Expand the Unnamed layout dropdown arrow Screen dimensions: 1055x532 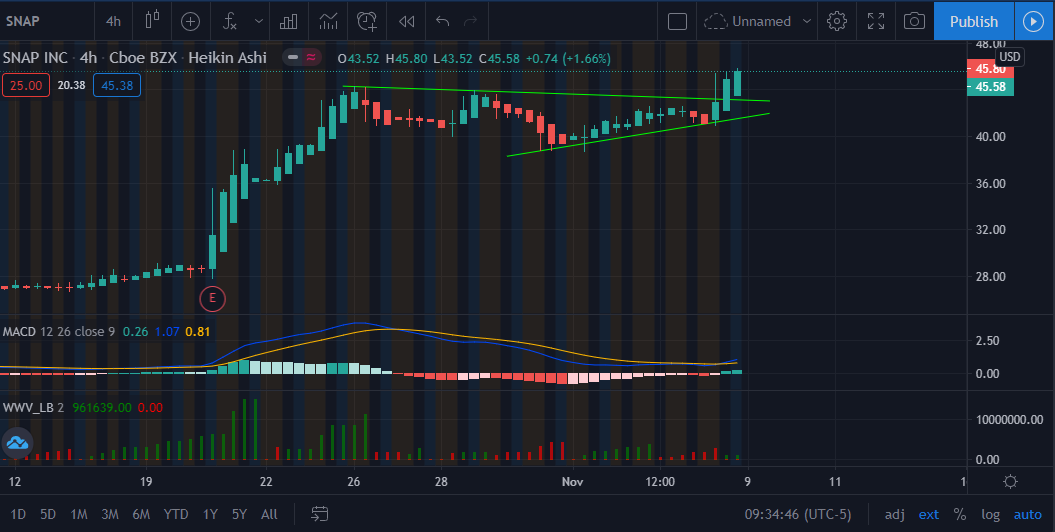(x=806, y=22)
